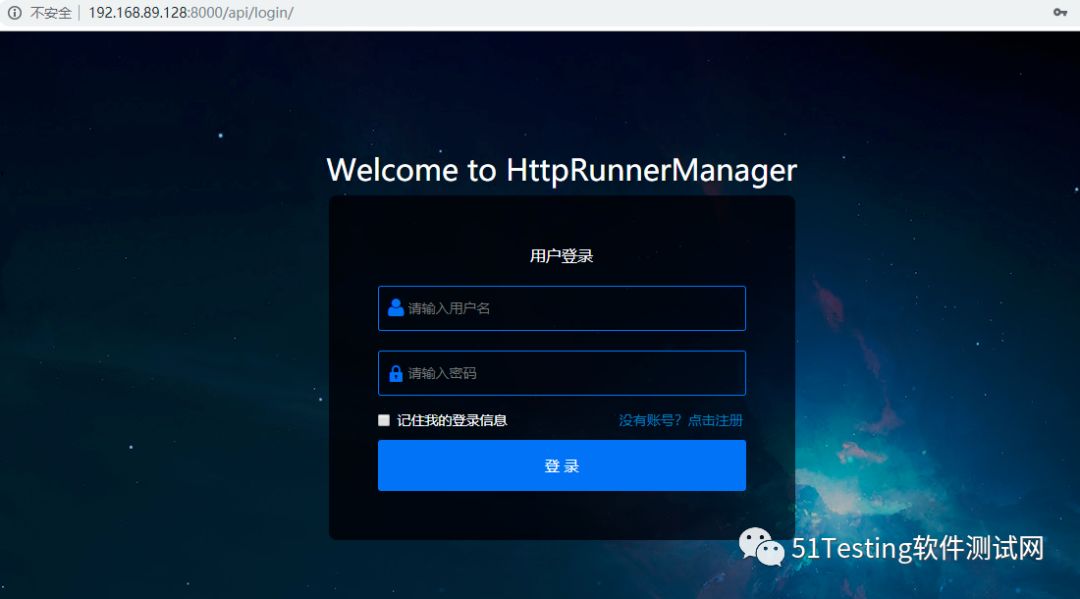Image resolution: width=1080 pixels, height=599 pixels.
Task: Click the 不安全 security label
Action: tap(50, 12)
